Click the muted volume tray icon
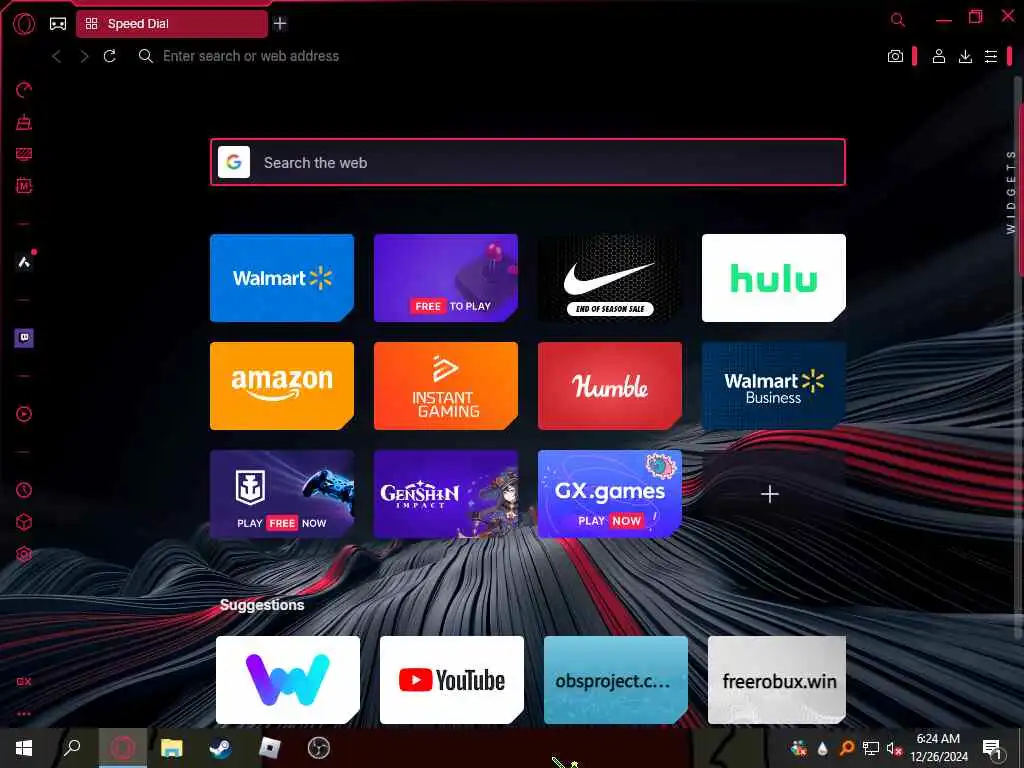Screen dimensions: 1024x768 (894, 748)
